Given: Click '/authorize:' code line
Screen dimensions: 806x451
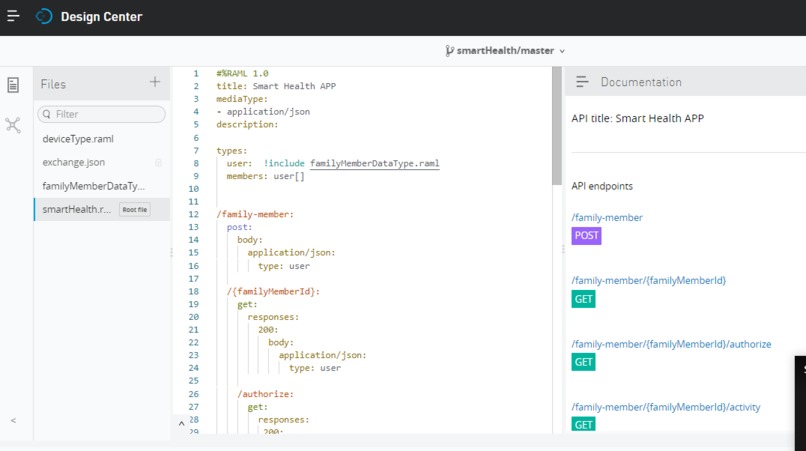Looking at the screenshot, I should pos(265,394).
